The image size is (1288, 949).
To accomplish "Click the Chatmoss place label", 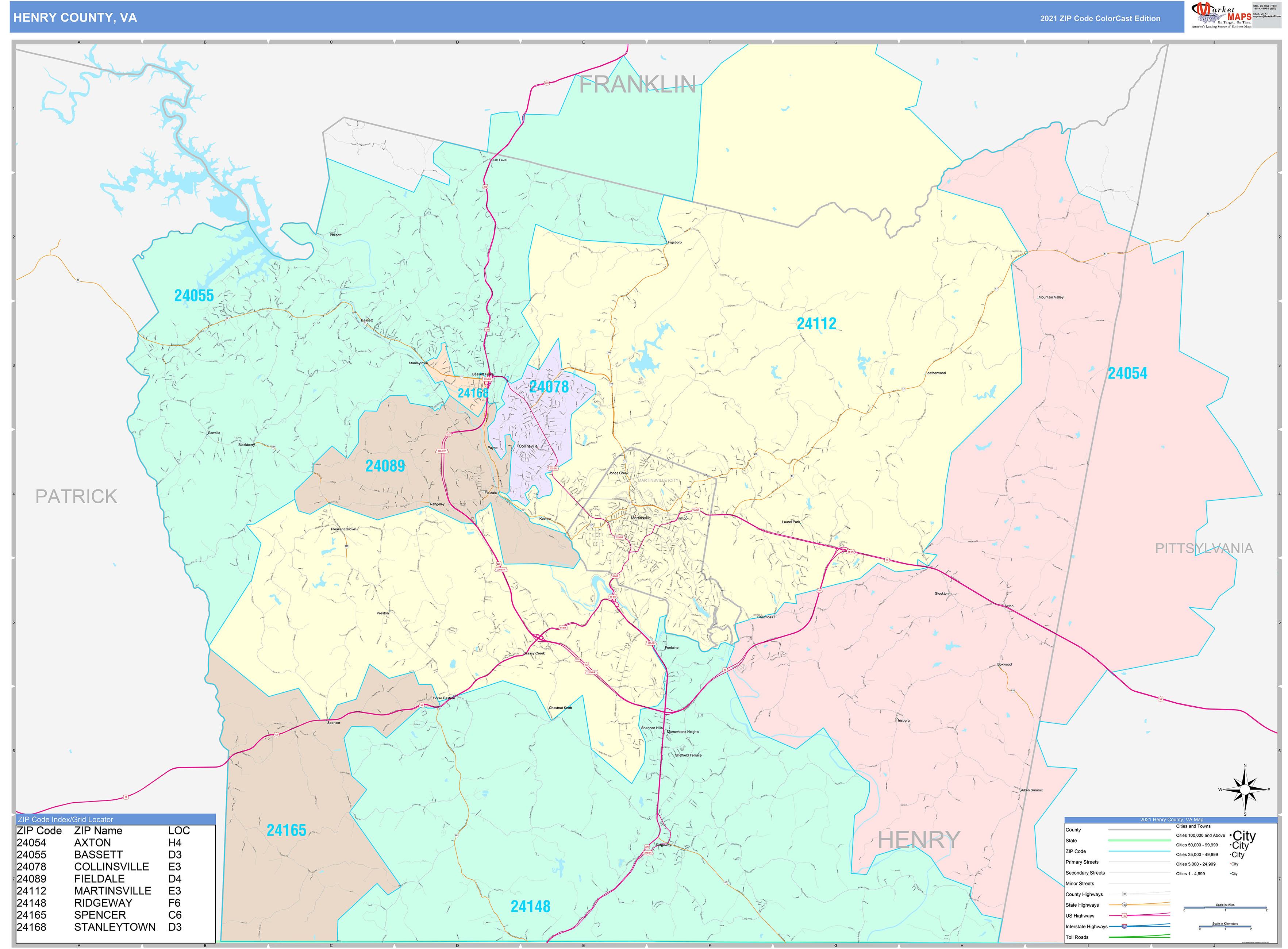I will tap(765, 618).
